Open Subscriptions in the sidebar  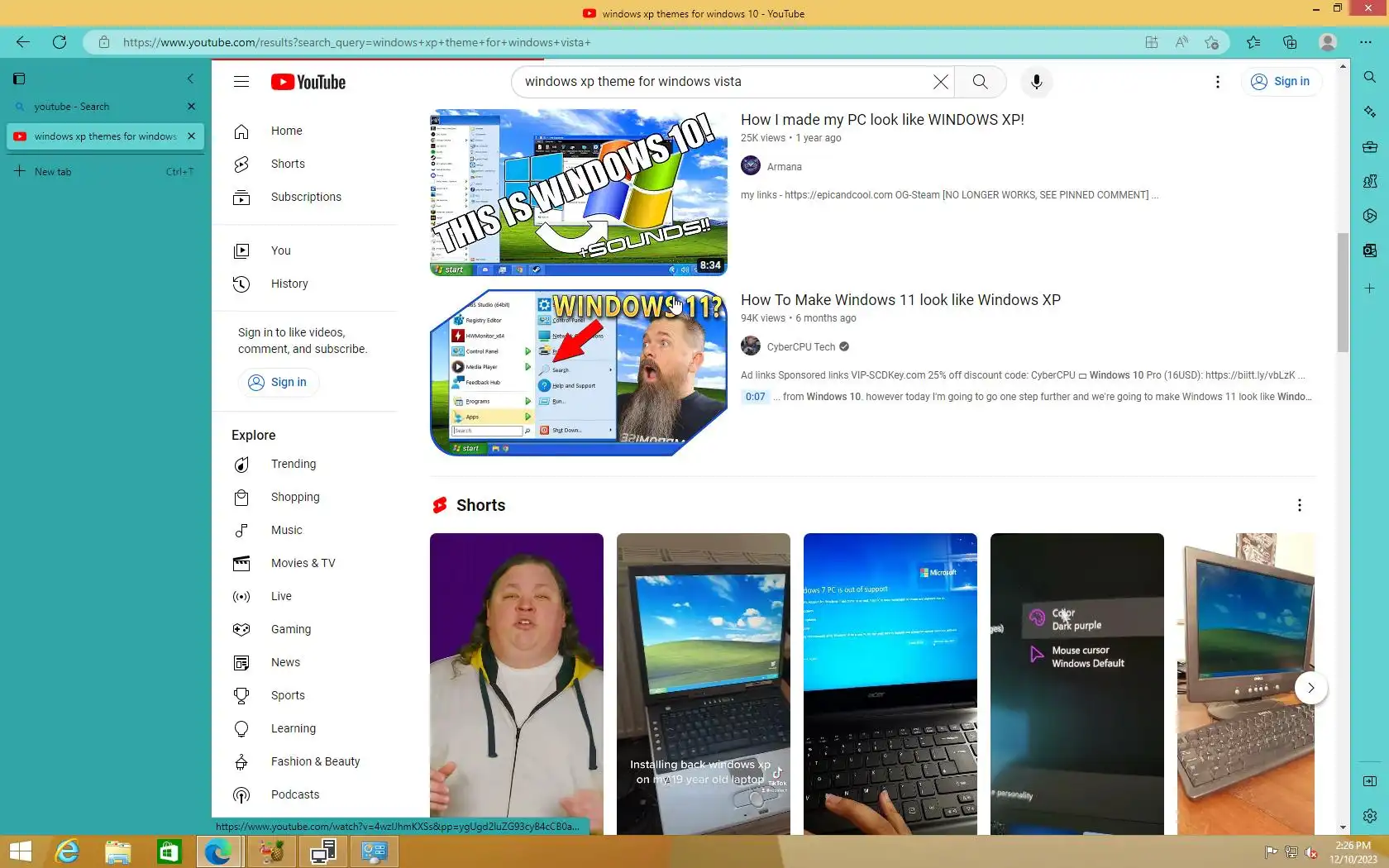[304, 197]
